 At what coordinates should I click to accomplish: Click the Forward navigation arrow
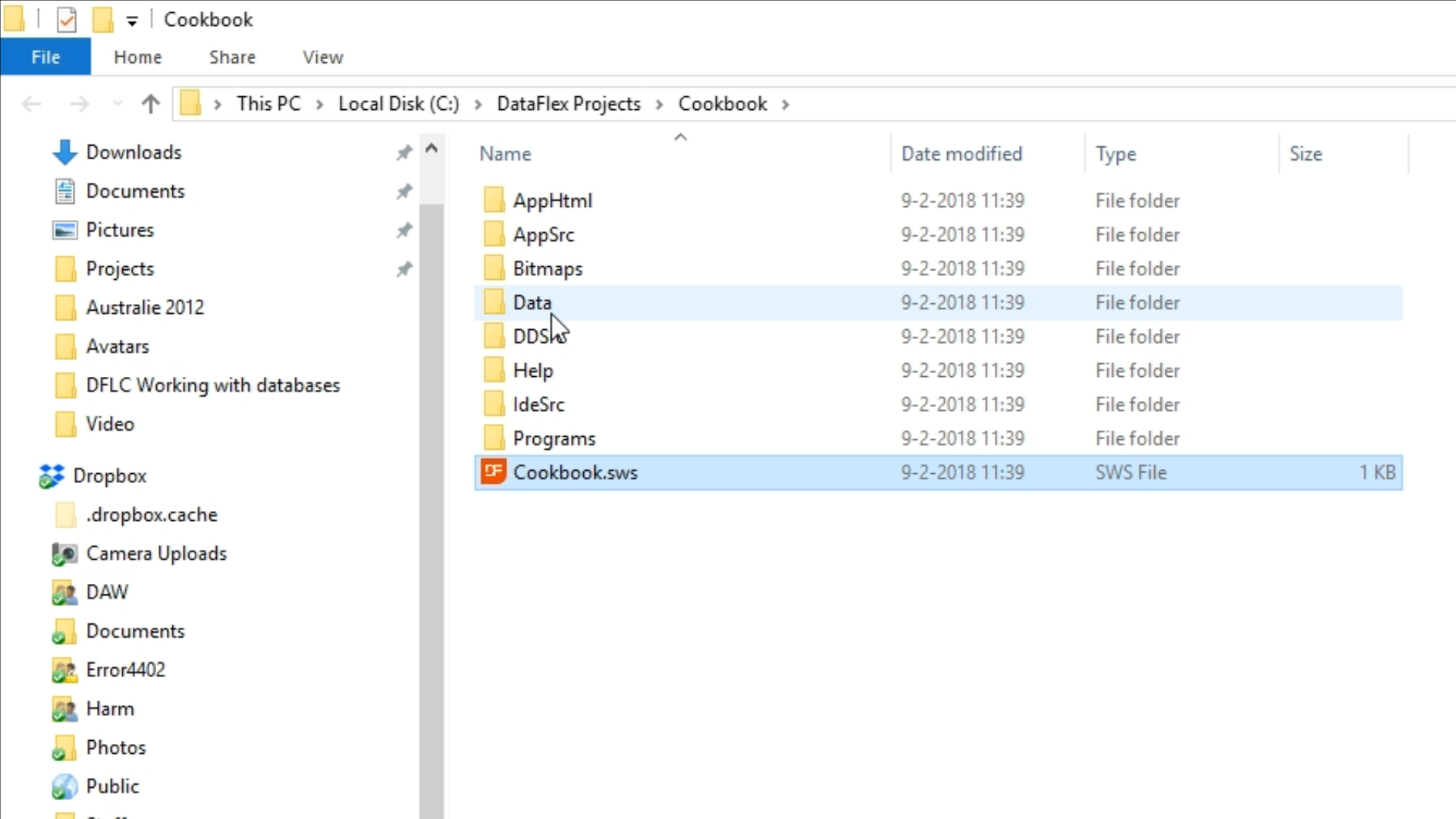(x=79, y=104)
